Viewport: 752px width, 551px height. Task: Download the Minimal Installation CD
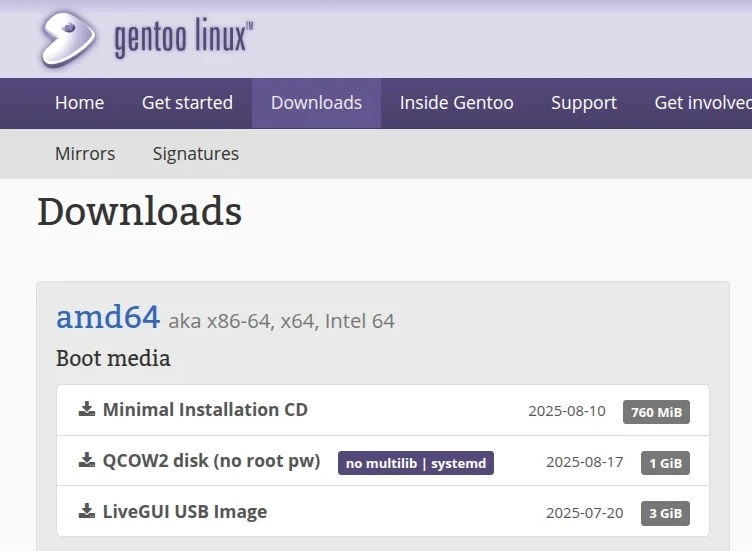205,409
